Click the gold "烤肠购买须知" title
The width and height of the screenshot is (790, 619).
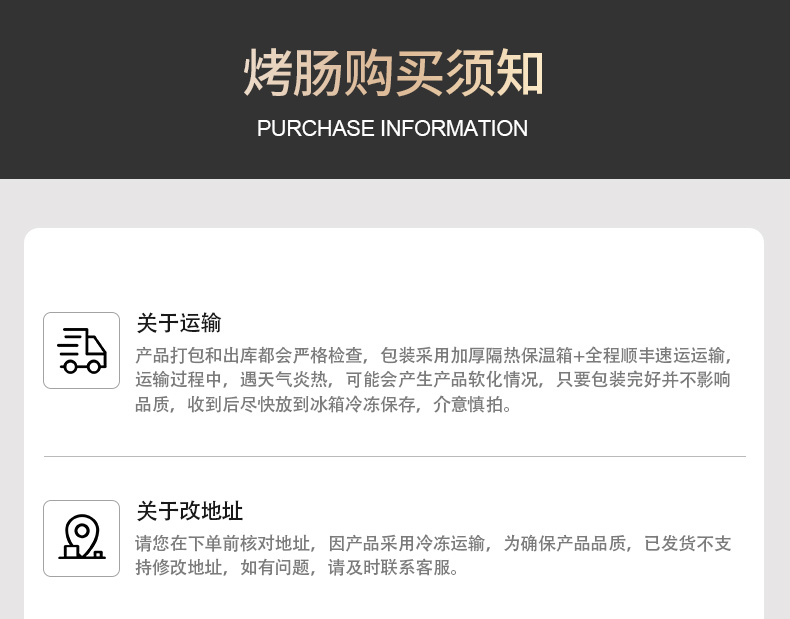click(x=394, y=73)
